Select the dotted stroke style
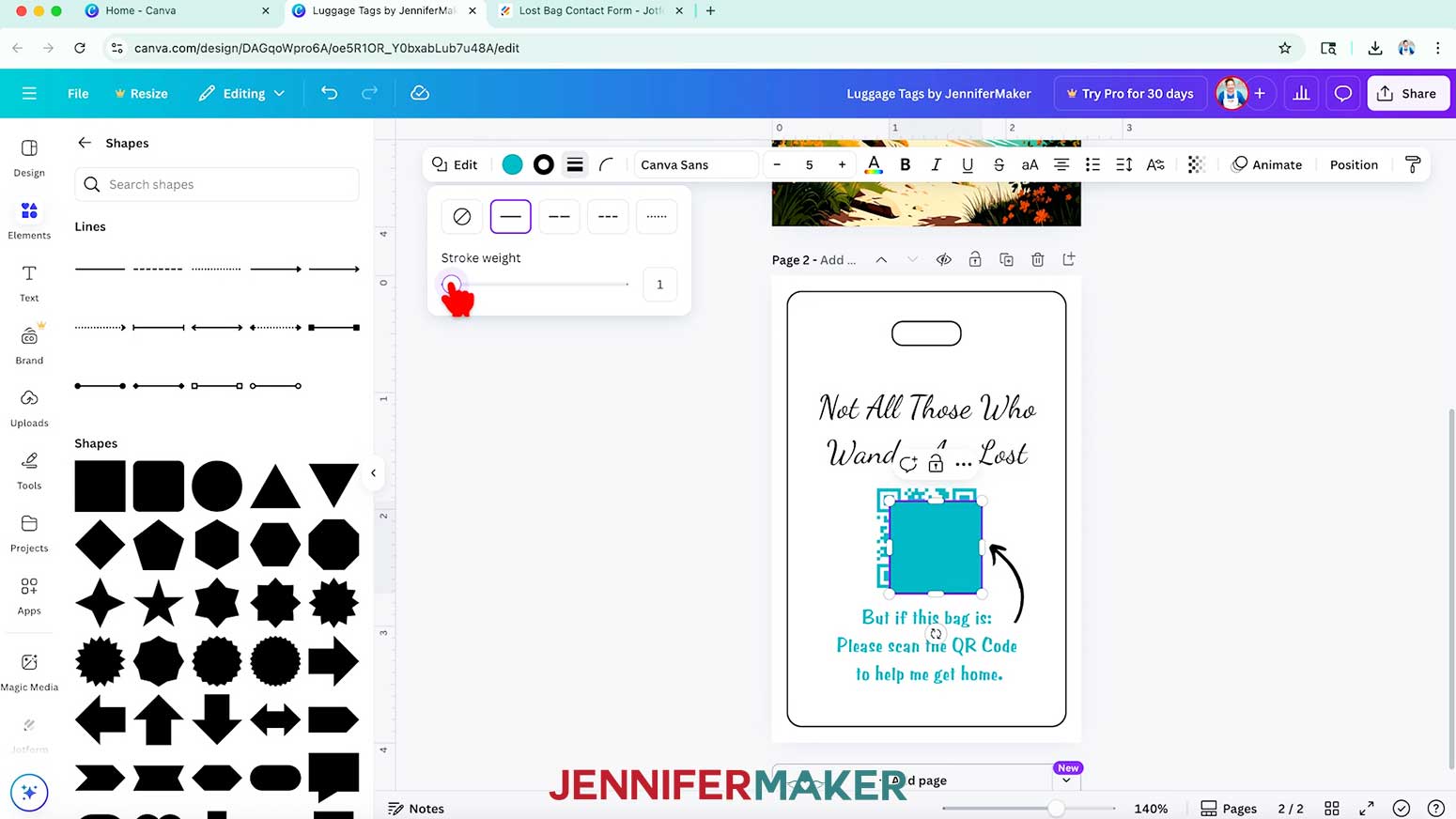This screenshot has height=819, width=1456. click(x=657, y=216)
